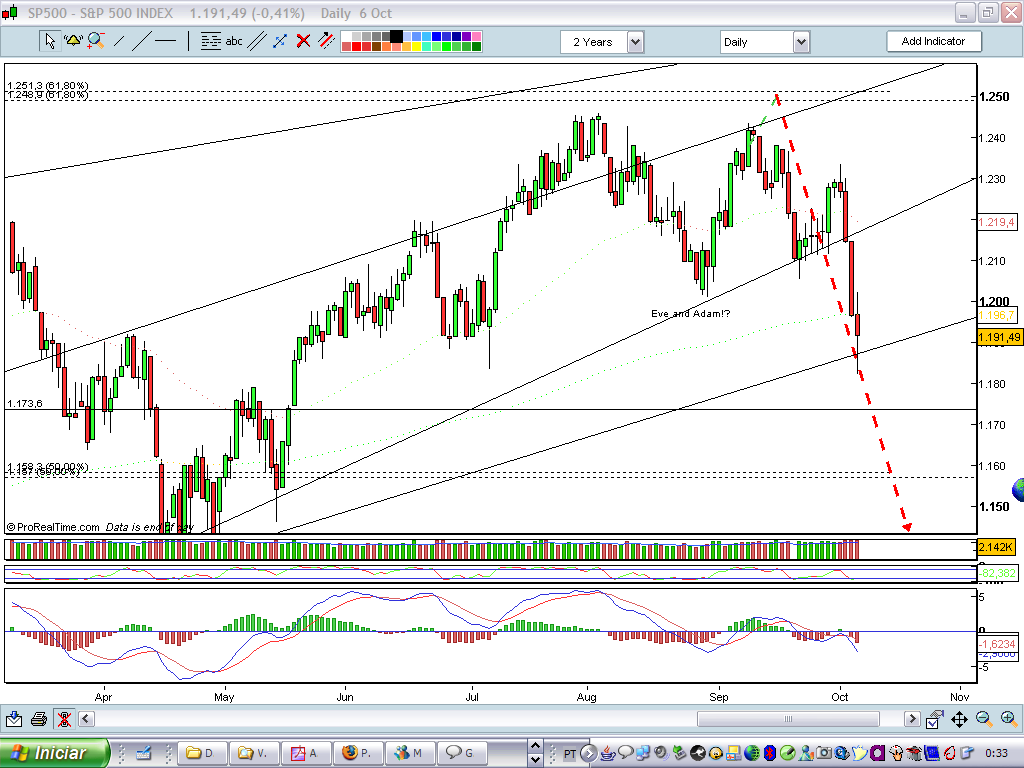This screenshot has height=768, width=1024.
Task: Click the printer icon at bottom left
Action: 38,718
